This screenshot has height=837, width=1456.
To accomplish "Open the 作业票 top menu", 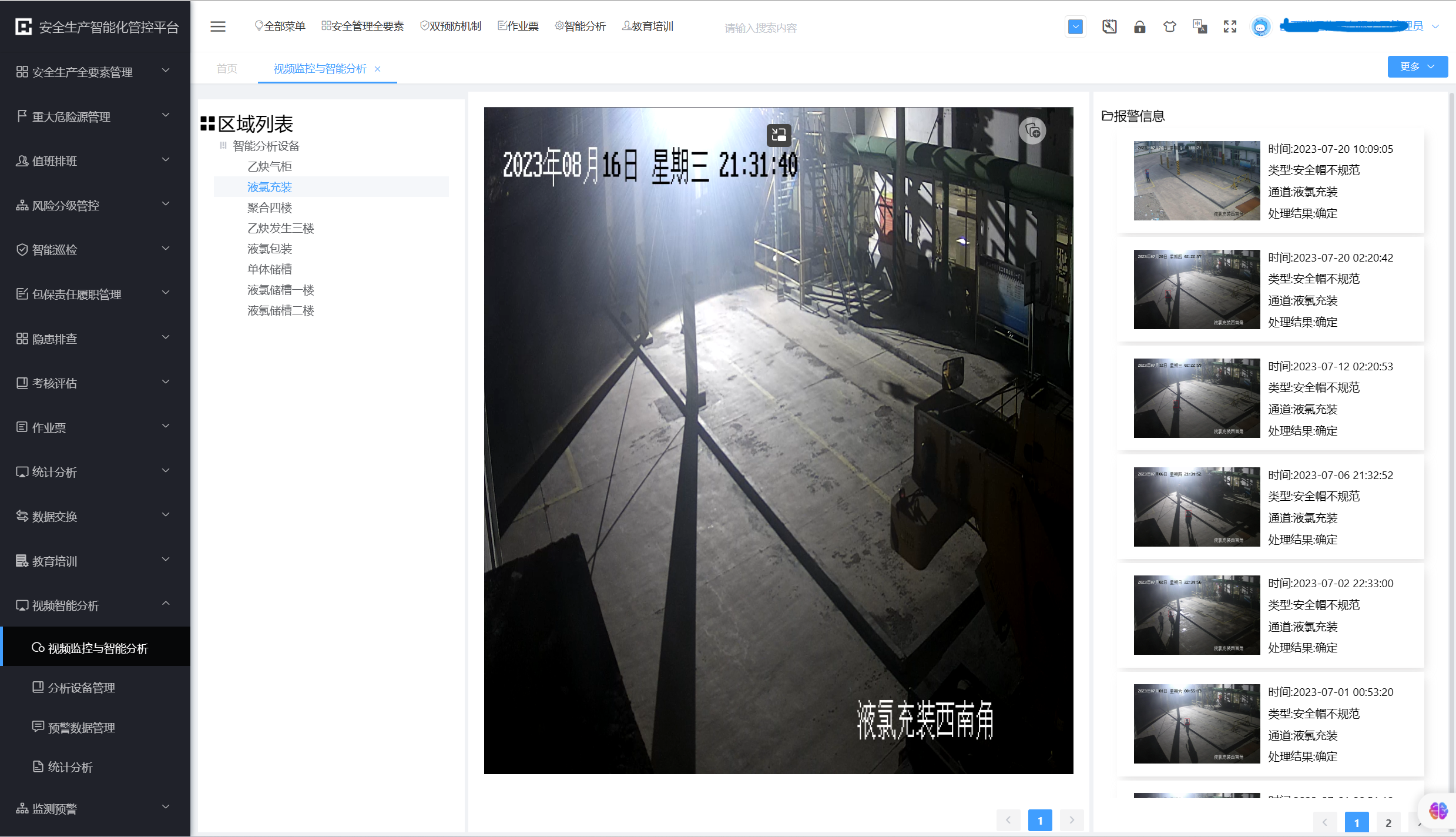I will point(518,26).
